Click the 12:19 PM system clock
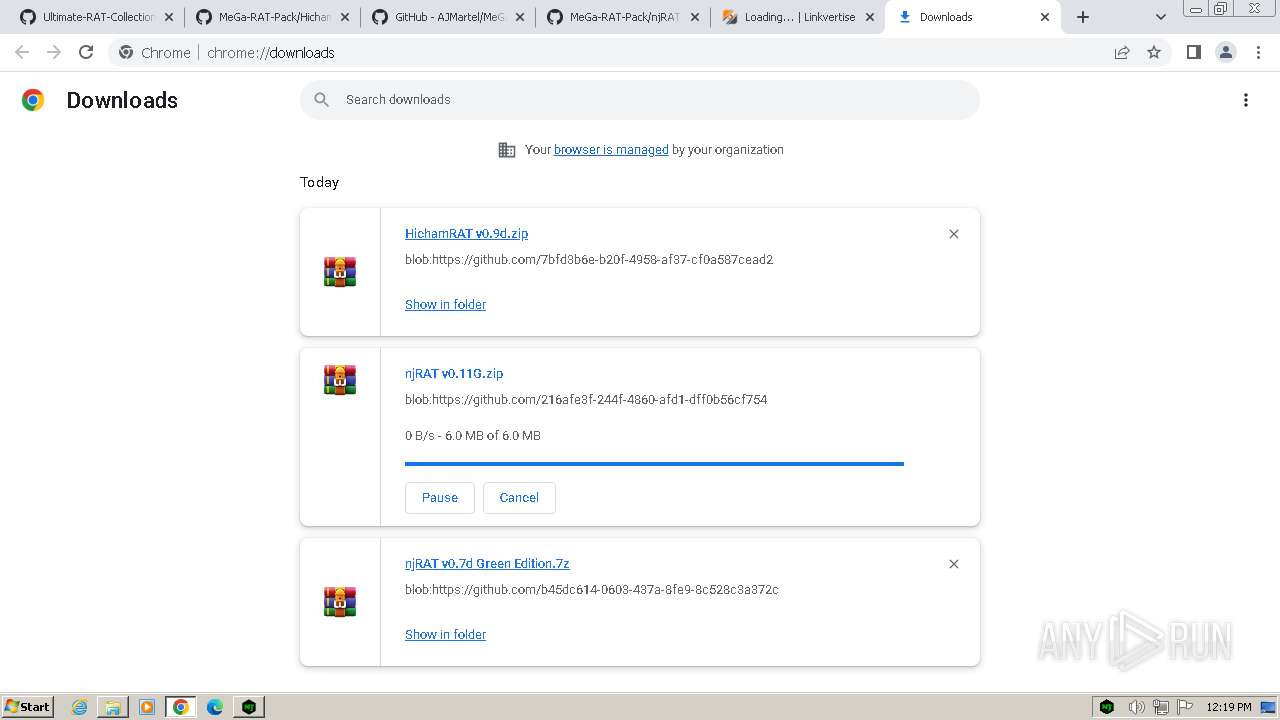The image size is (1280, 720). tap(1229, 707)
